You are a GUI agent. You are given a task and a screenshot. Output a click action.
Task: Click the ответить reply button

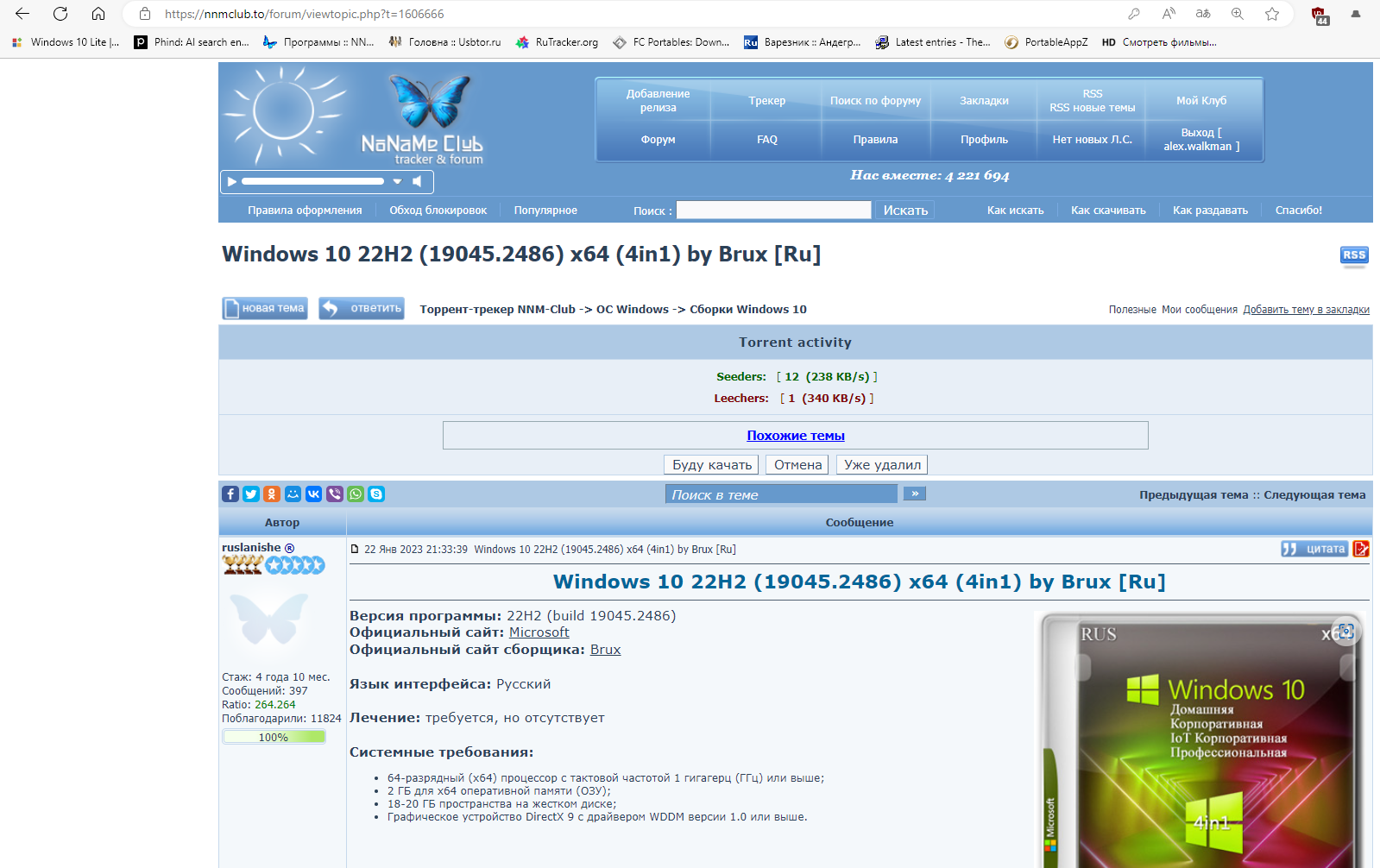point(362,308)
